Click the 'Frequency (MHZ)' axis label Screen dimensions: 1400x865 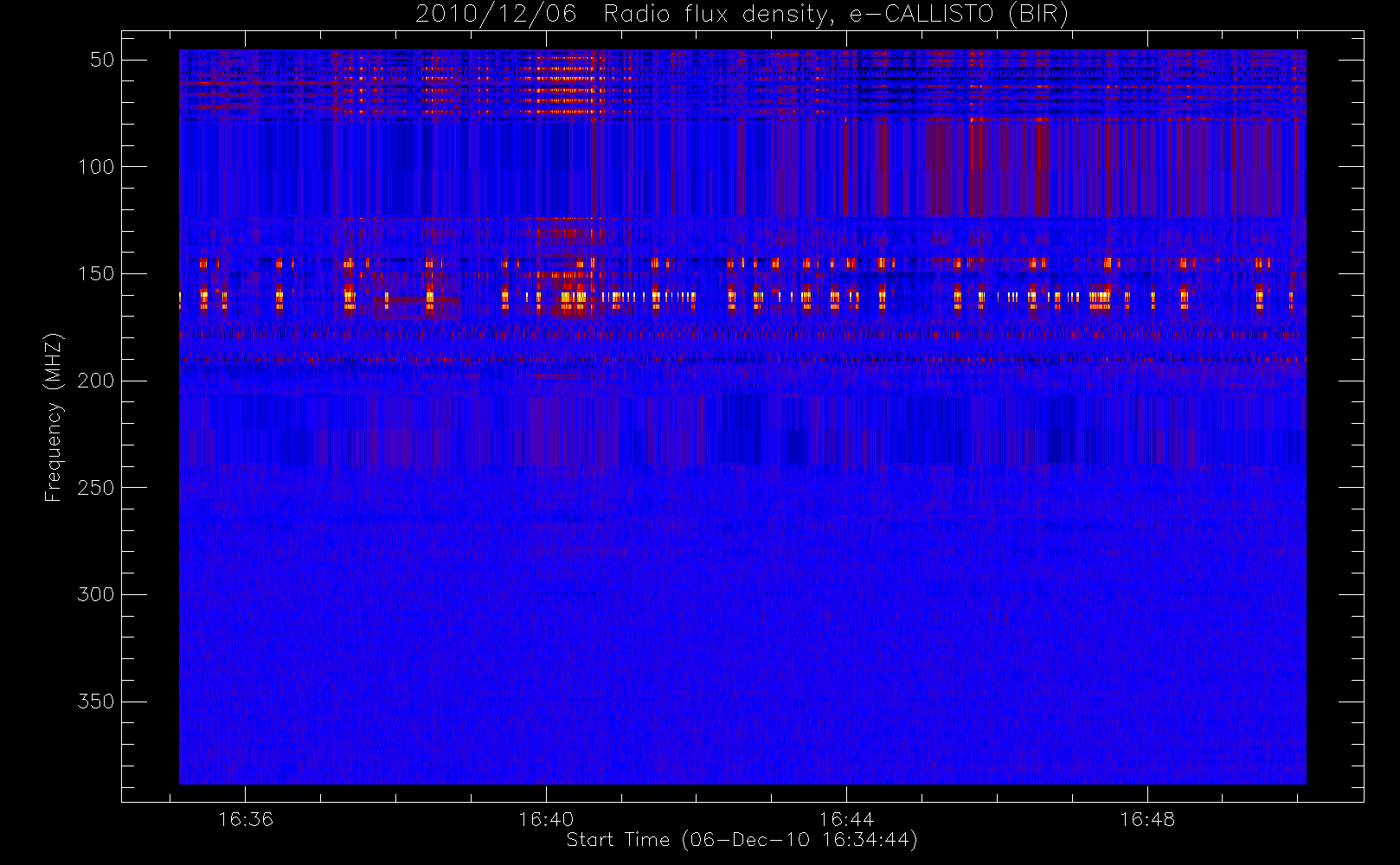pos(54,417)
